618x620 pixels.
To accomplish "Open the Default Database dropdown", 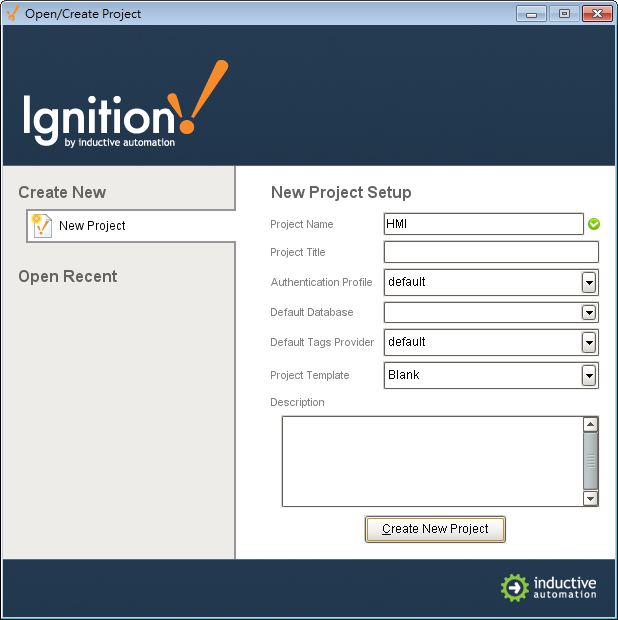I will point(589,313).
